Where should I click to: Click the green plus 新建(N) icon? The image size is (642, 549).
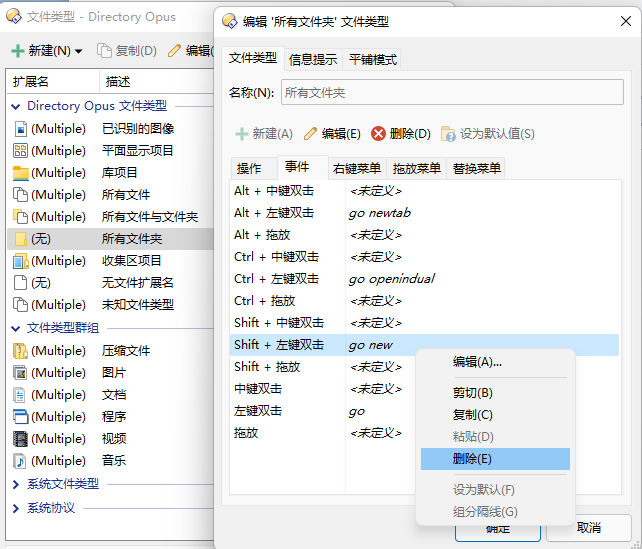(18, 51)
